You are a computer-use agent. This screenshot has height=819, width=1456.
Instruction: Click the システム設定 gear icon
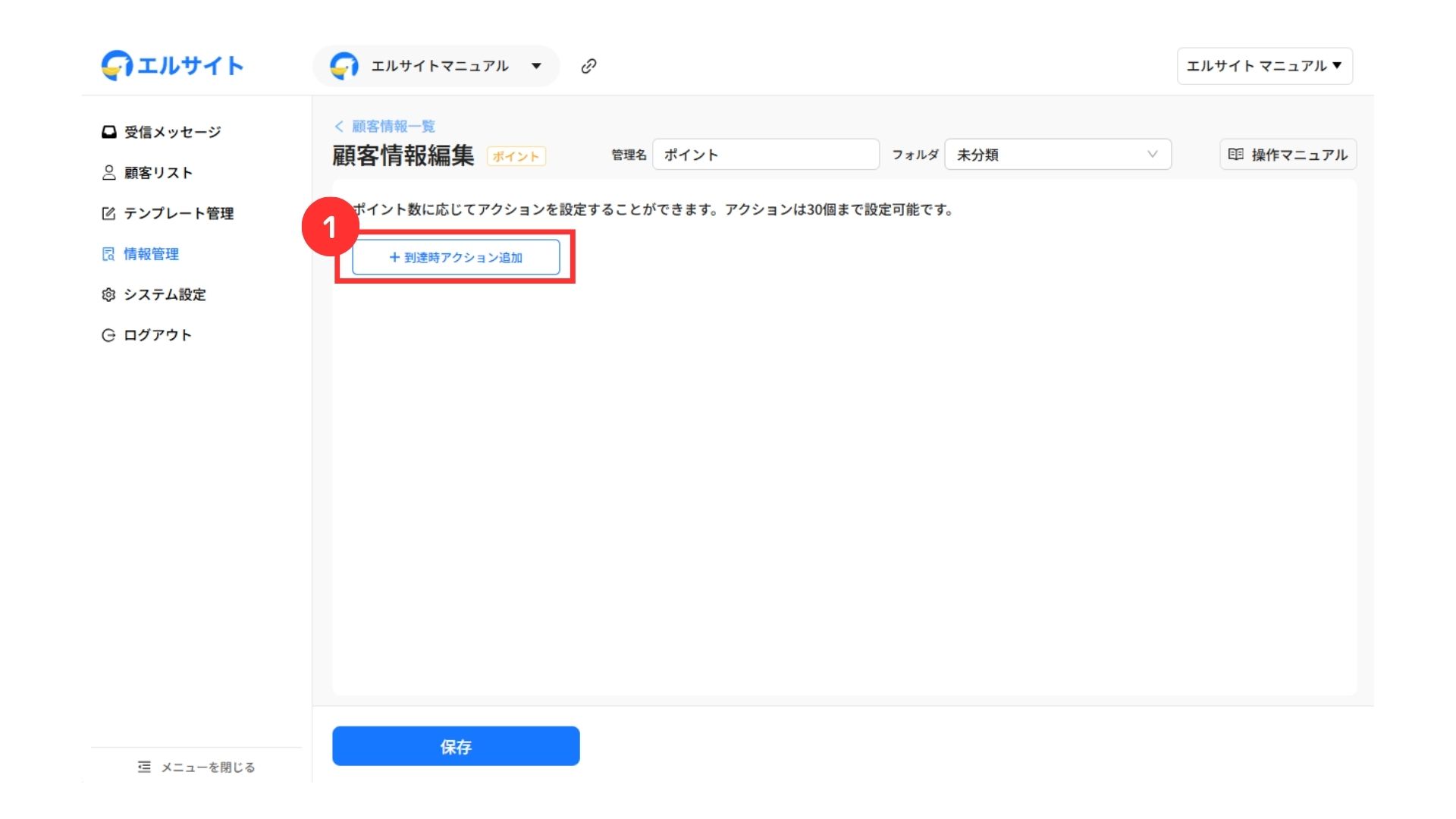[x=108, y=294]
